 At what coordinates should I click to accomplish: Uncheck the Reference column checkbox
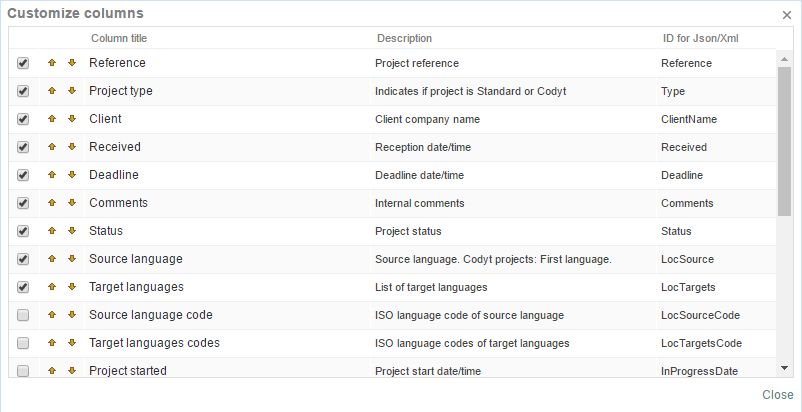coord(23,63)
